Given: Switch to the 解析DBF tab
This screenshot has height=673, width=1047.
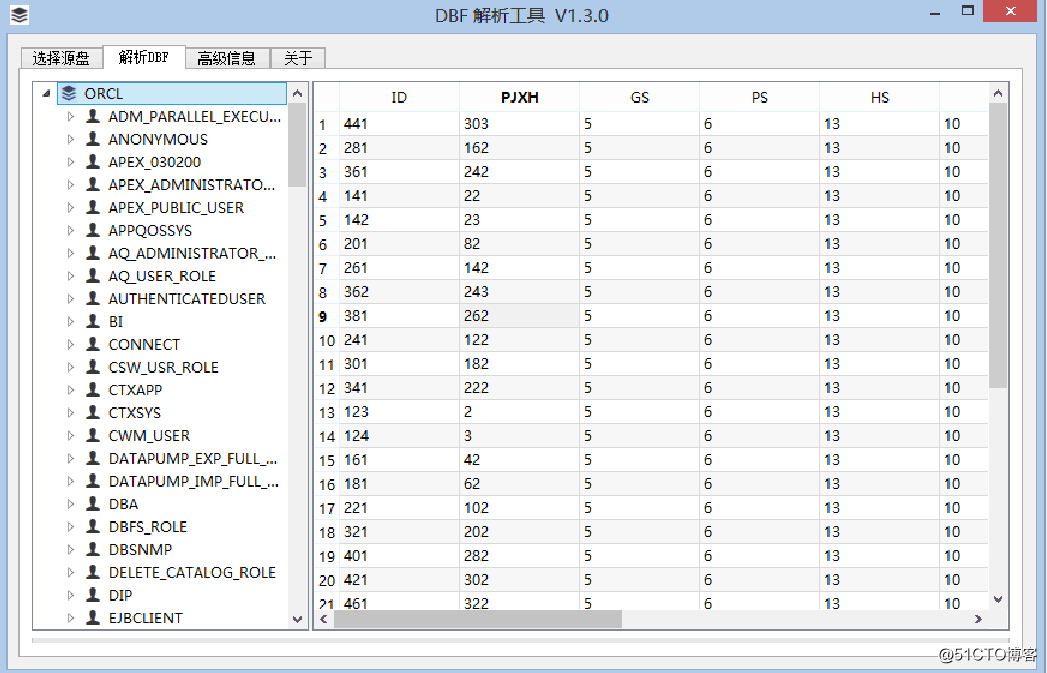Looking at the screenshot, I should (144, 57).
